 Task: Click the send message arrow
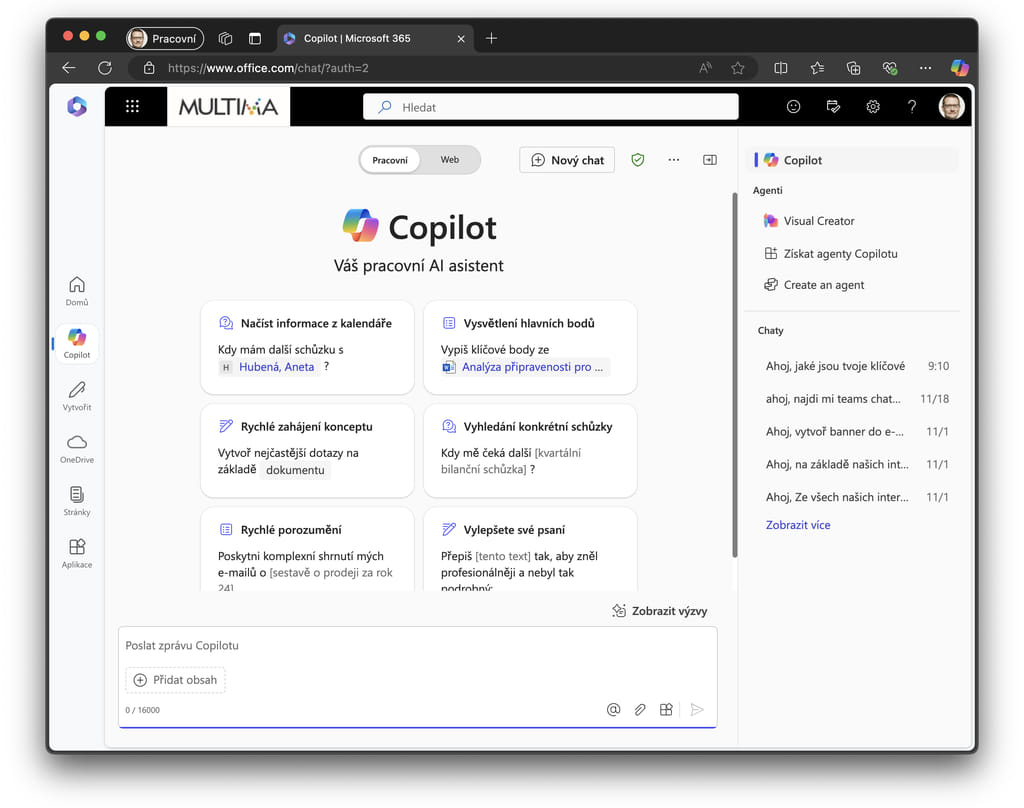[x=697, y=709]
